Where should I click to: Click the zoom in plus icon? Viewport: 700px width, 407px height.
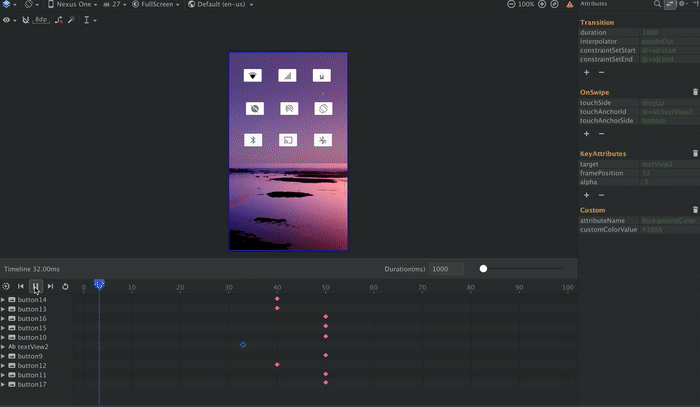click(542, 4)
